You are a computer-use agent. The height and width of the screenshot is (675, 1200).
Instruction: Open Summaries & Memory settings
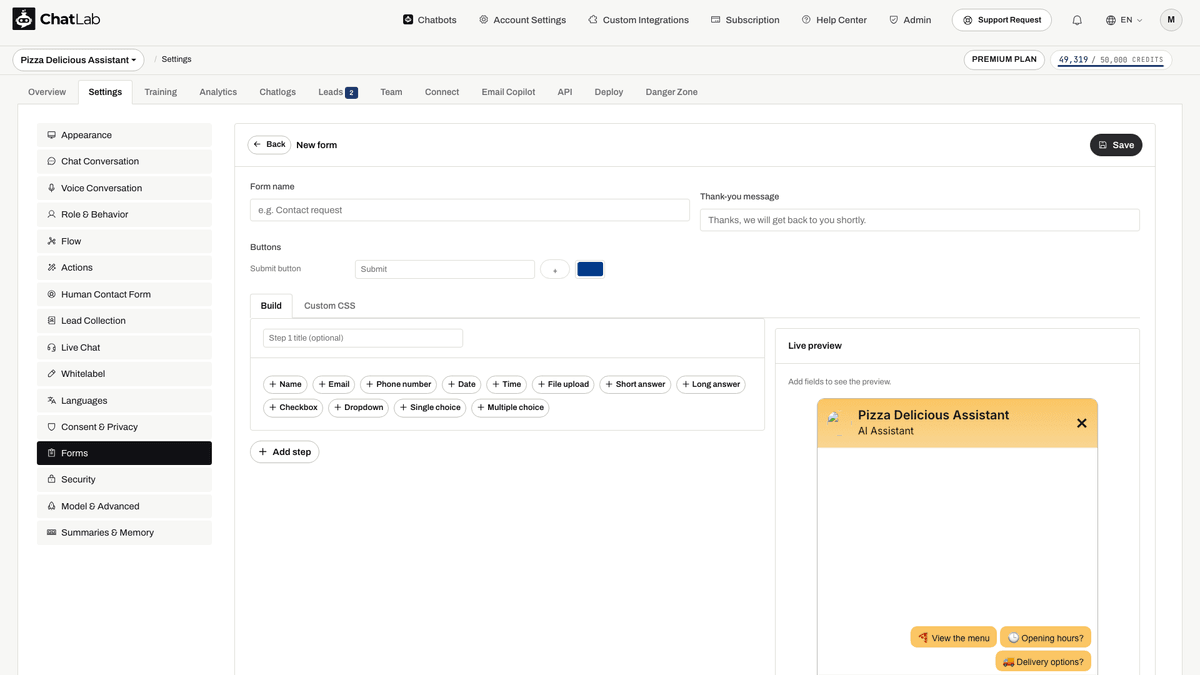124,532
